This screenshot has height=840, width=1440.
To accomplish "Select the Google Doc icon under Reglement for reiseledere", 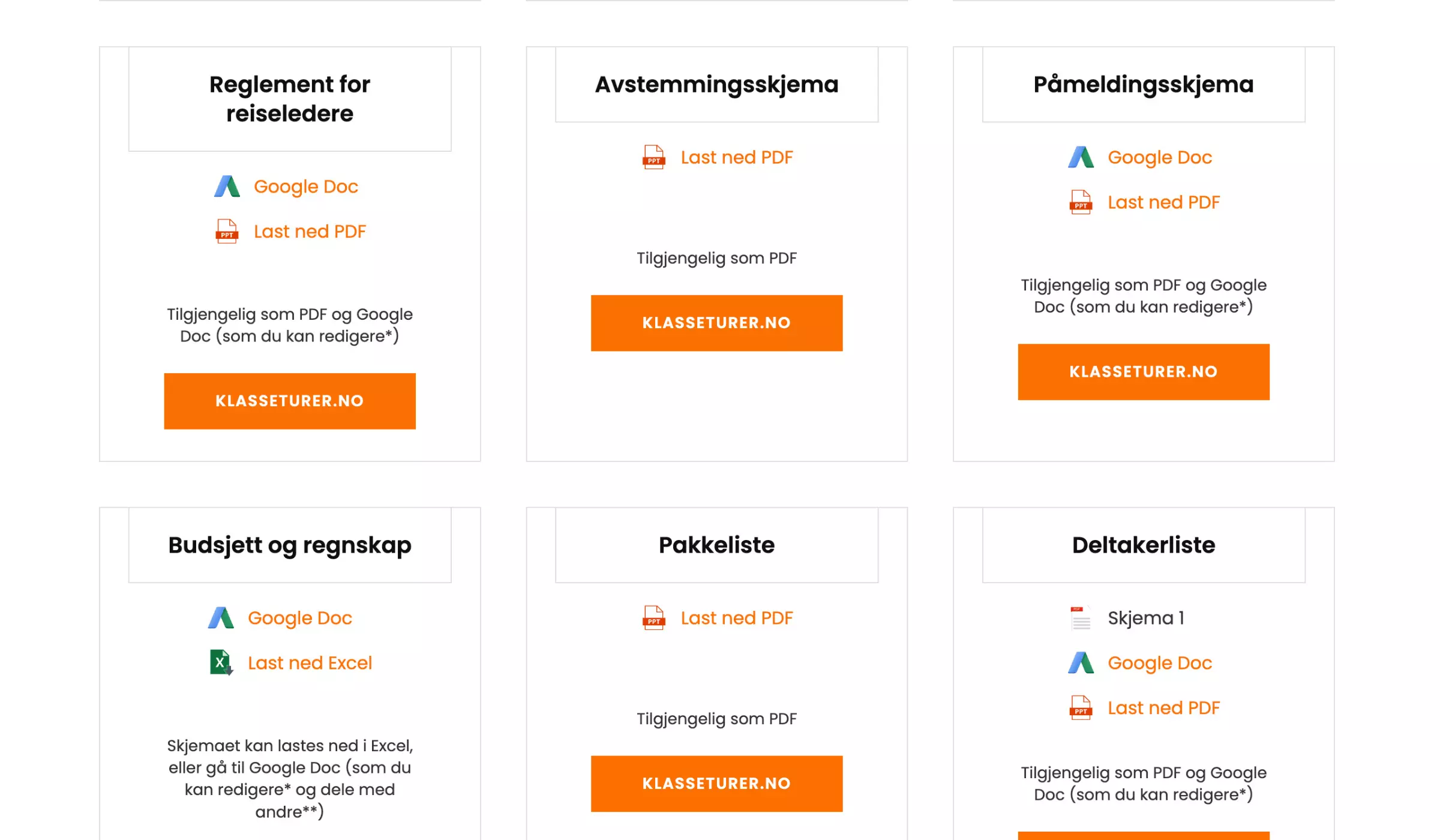I will [227, 187].
